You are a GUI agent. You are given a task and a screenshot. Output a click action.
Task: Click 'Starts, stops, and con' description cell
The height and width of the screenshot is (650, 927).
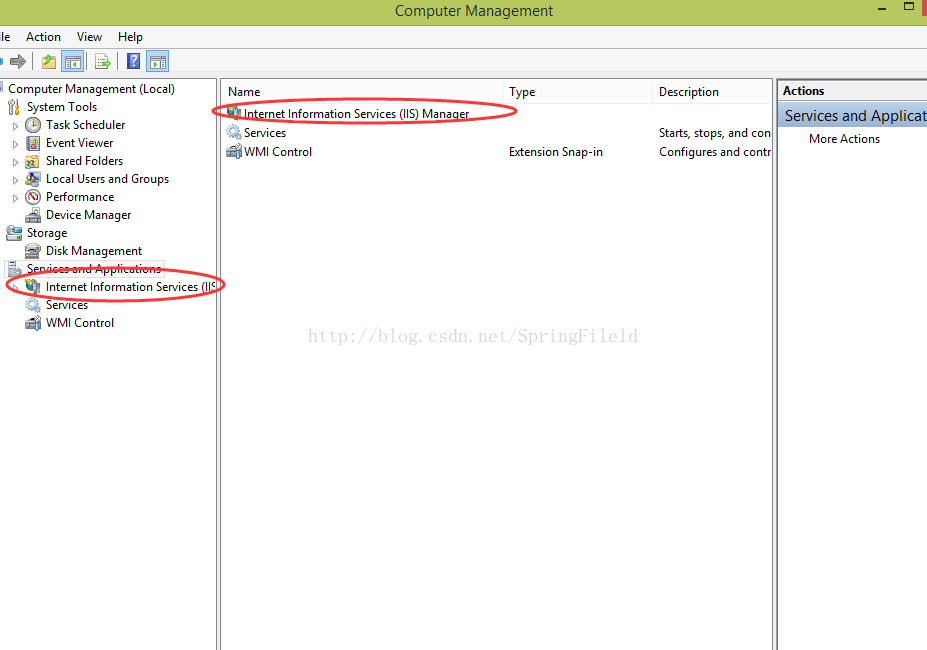coord(715,133)
